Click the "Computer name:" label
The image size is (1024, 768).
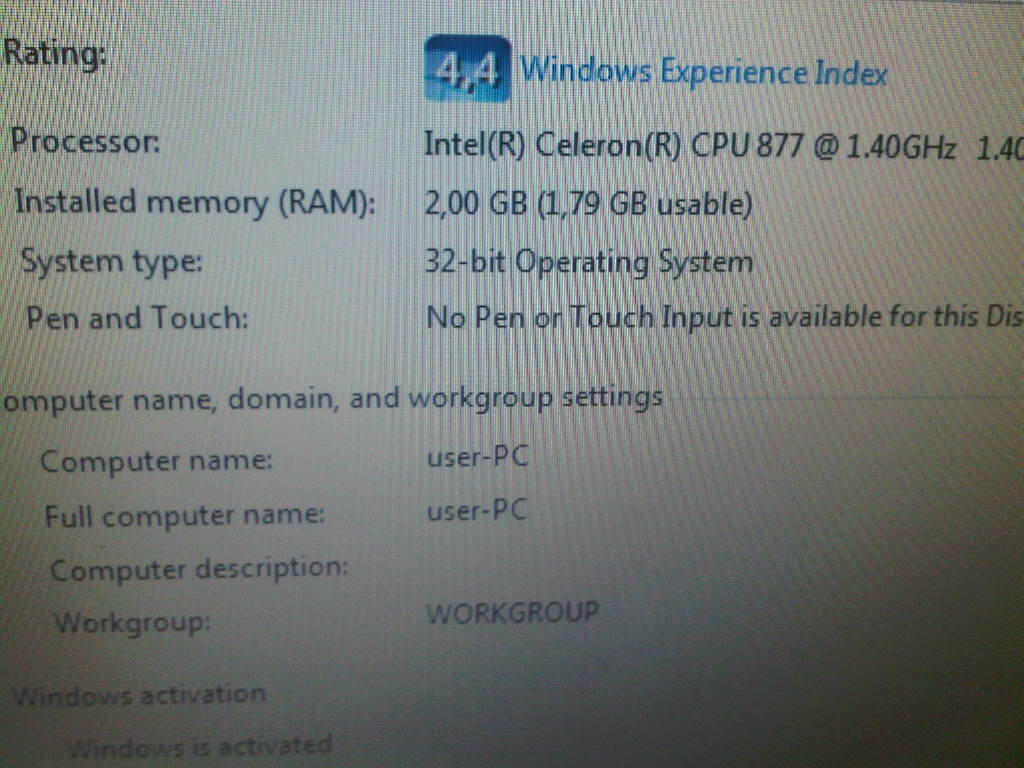pyautogui.click(x=156, y=461)
